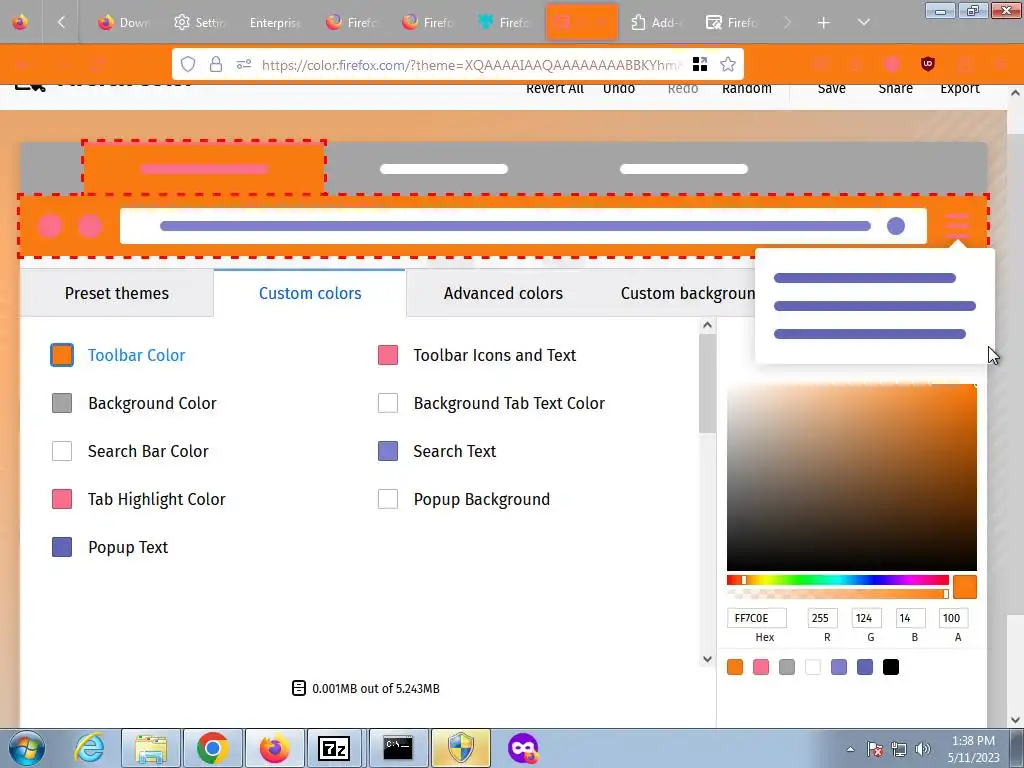Screen dimensions: 1024x768
Task: Click the rainbow hue slider
Action: click(838, 580)
